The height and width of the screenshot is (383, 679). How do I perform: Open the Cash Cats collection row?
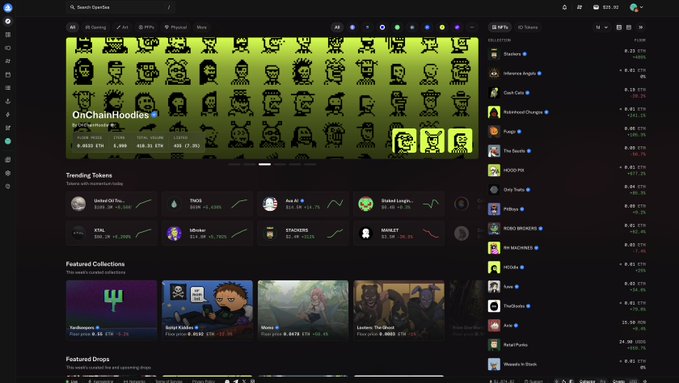[x=567, y=93]
